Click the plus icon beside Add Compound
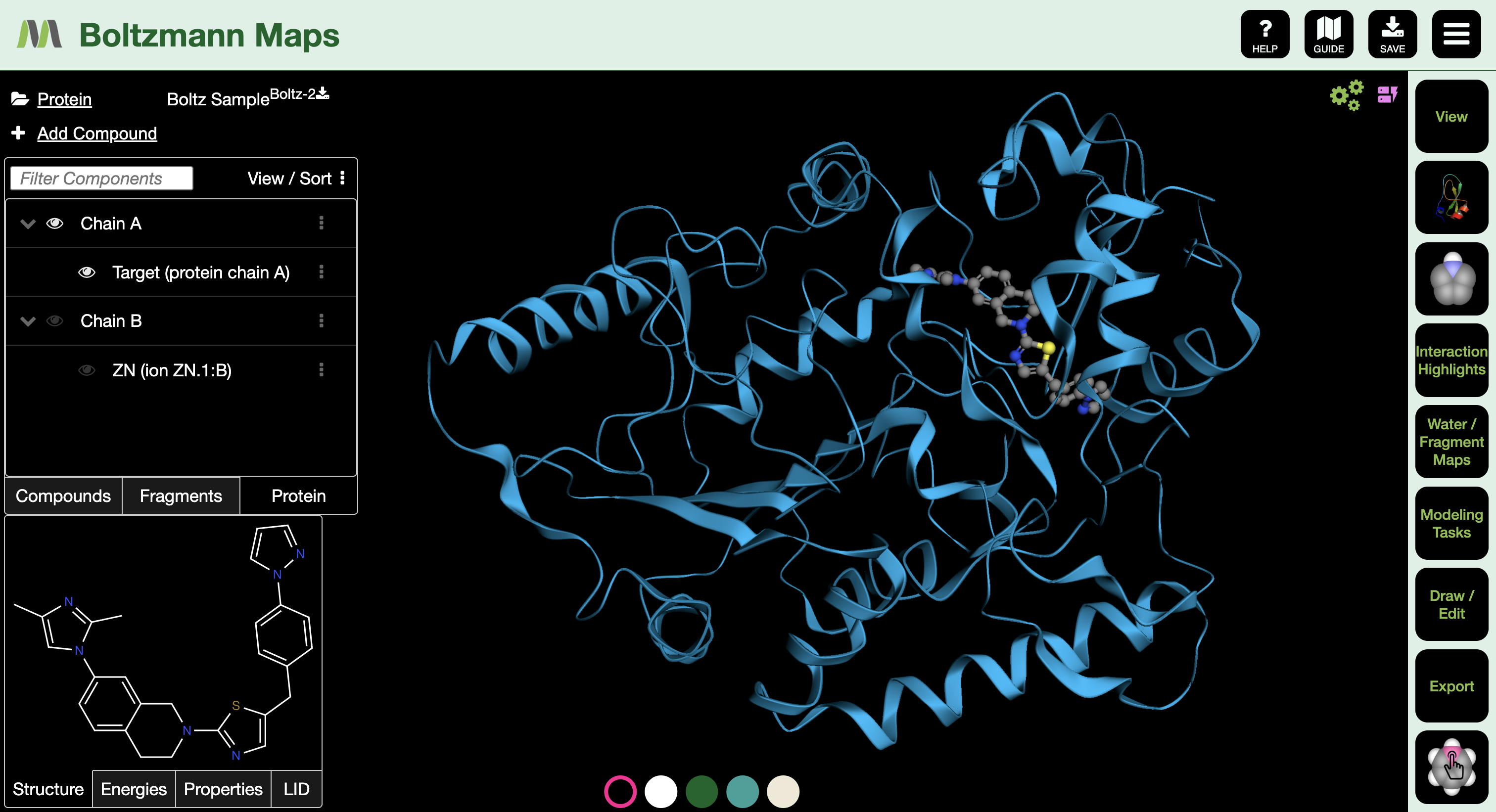 point(18,133)
